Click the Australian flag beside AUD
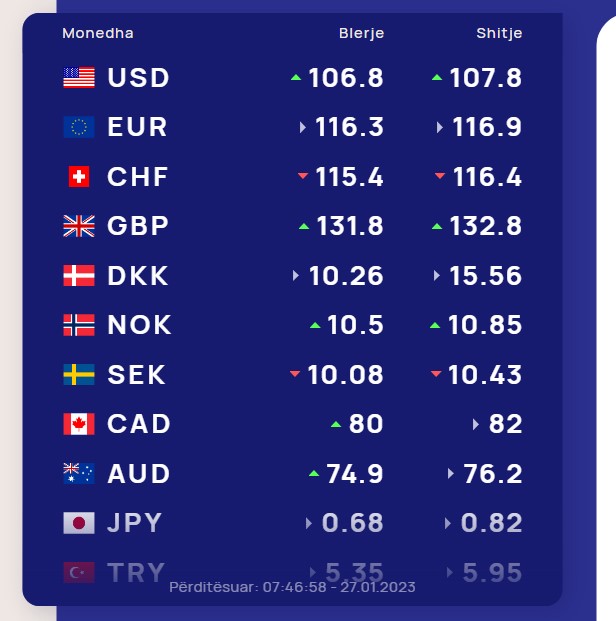The width and height of the screenshot is (616, 621). click(x=79, y=473)
